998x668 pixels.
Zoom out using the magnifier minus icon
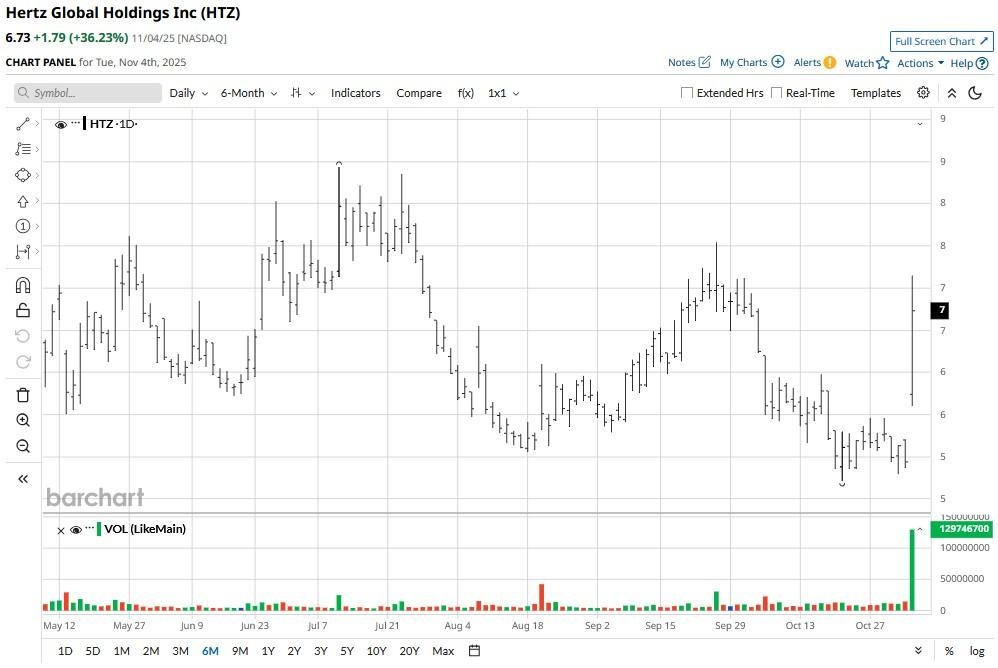[x=23, y=446]
